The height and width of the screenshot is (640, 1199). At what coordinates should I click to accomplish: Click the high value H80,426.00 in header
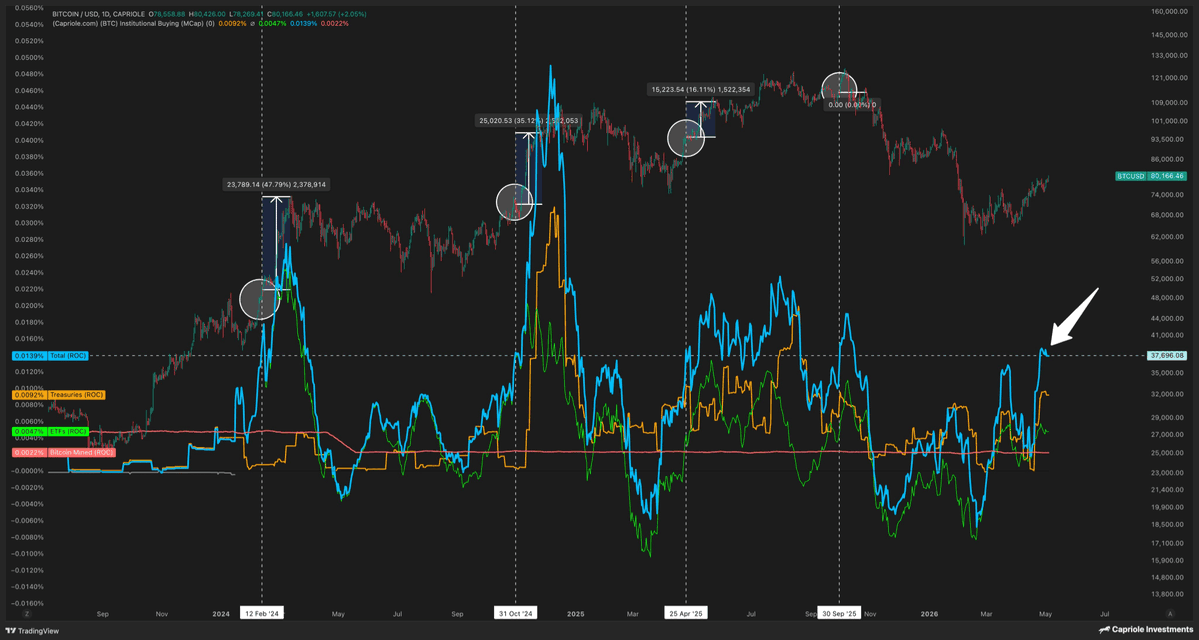206,15
